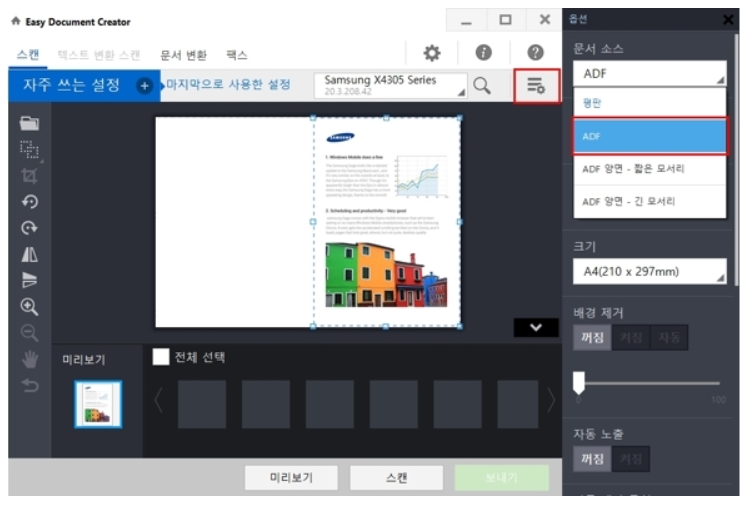Set 배경 제거 to 켜짐
The image size is (748, 505).
click(631, 338)
